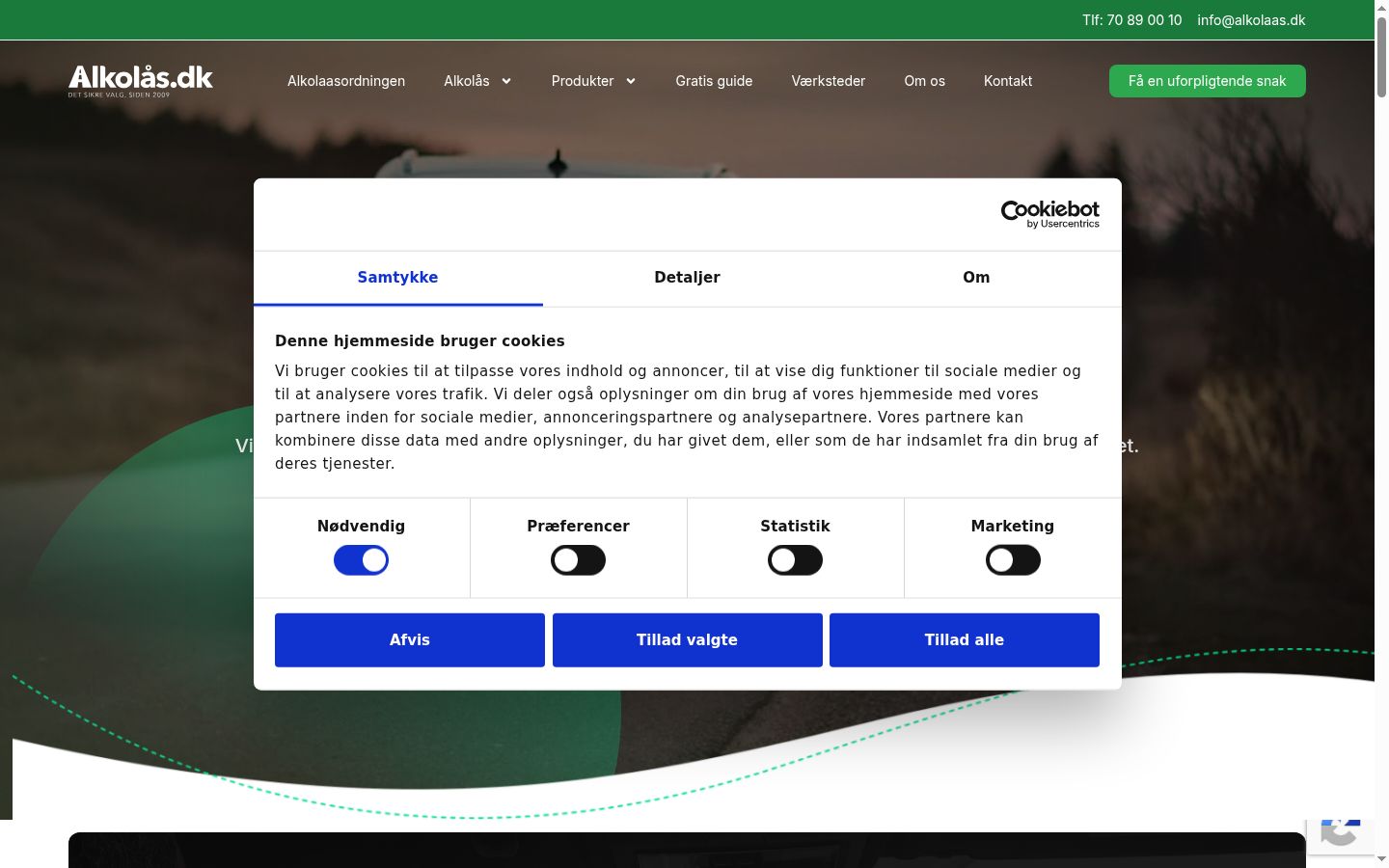
Task: Click the Statistik label text
Action: click(x=795, y=526)
